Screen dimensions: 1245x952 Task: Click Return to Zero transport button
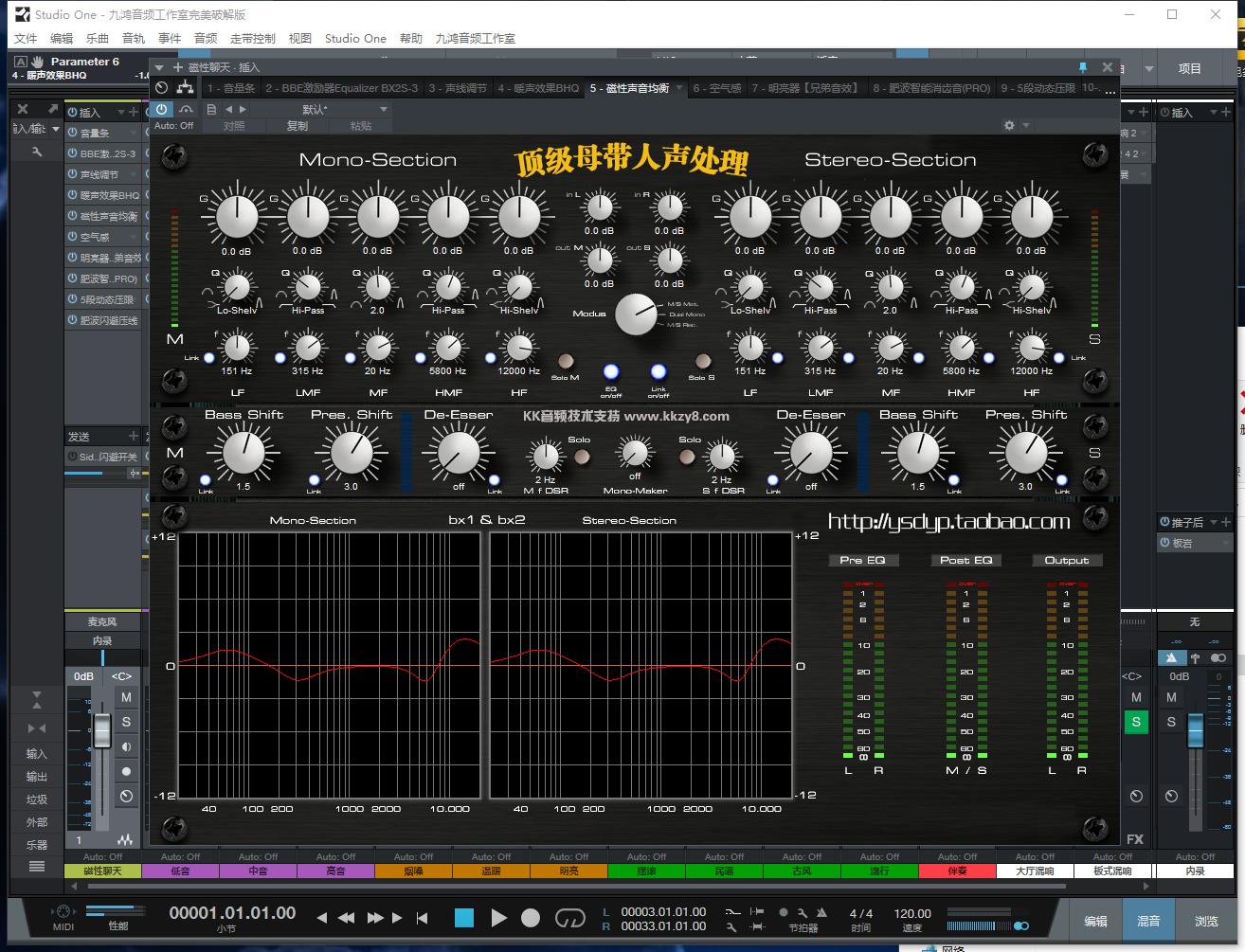point(423,917)
